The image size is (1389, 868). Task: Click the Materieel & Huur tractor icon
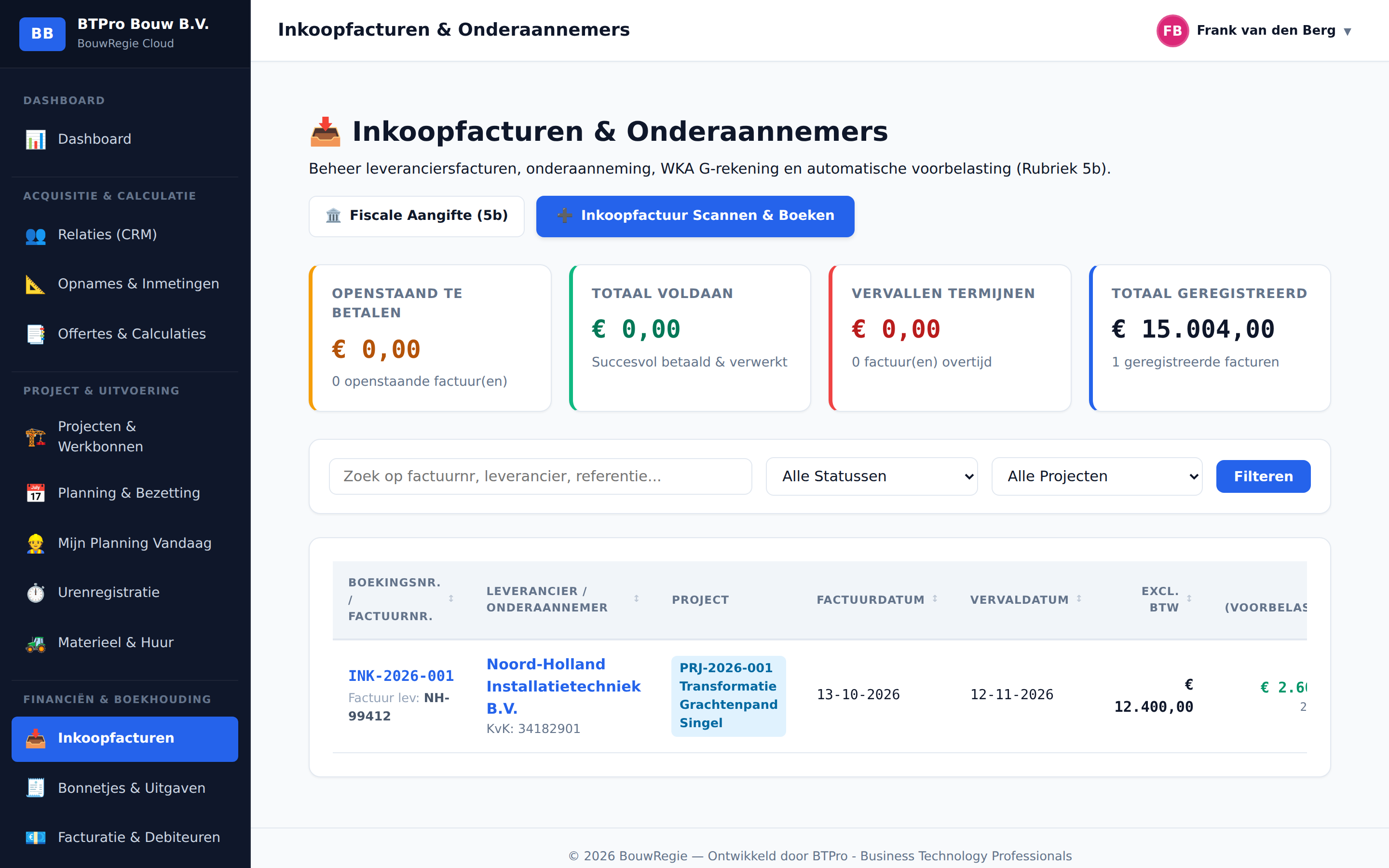36,643
